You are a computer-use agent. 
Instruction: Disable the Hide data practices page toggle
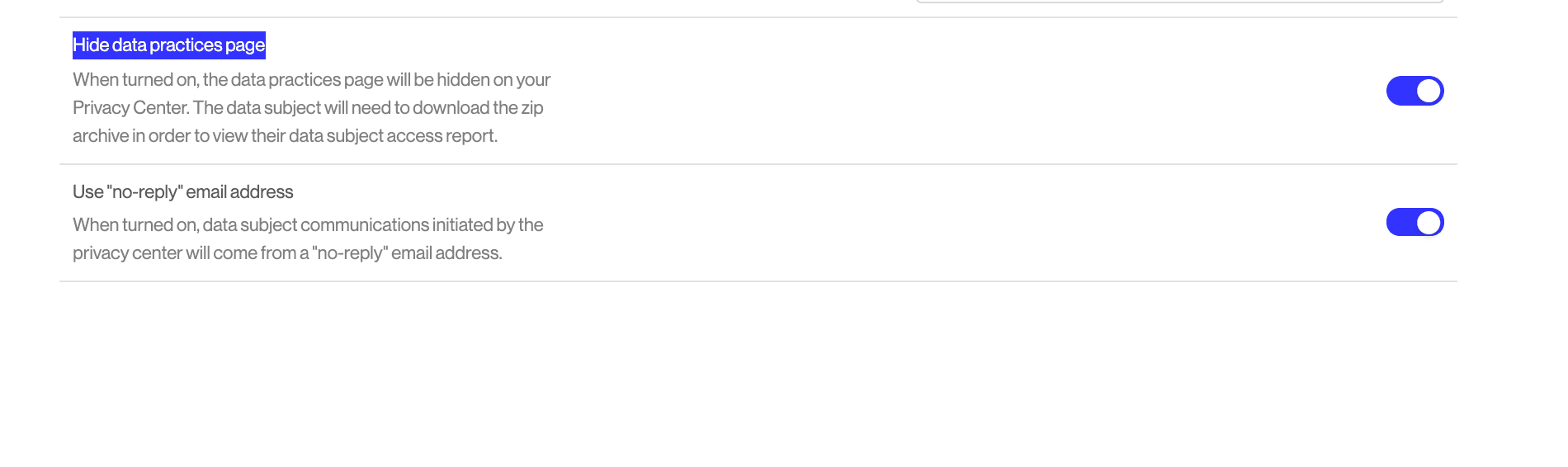click(1415, 91)
